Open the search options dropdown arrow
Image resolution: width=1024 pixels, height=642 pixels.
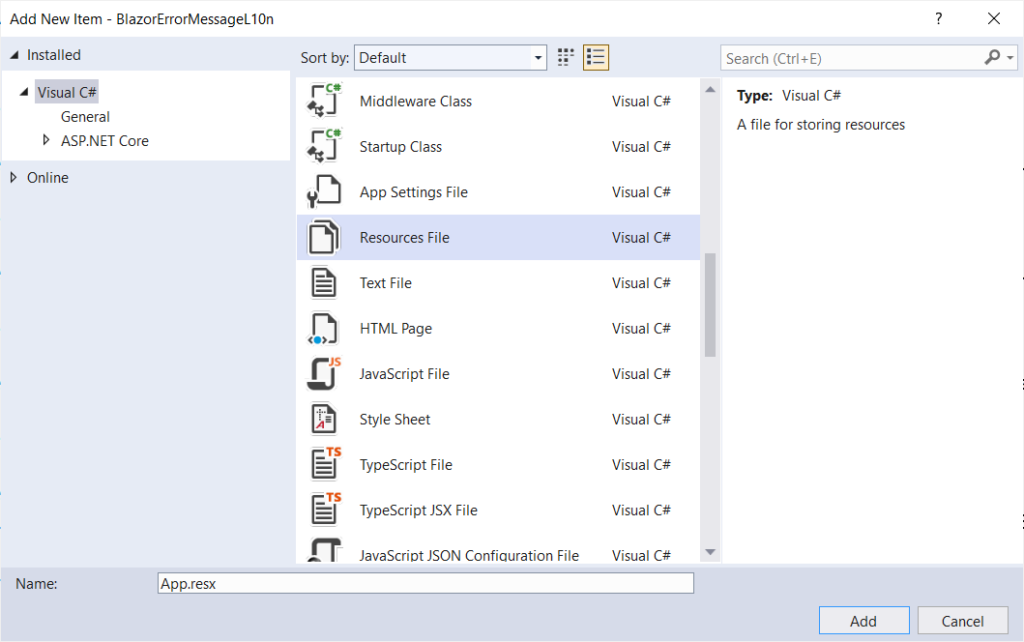1010,58
